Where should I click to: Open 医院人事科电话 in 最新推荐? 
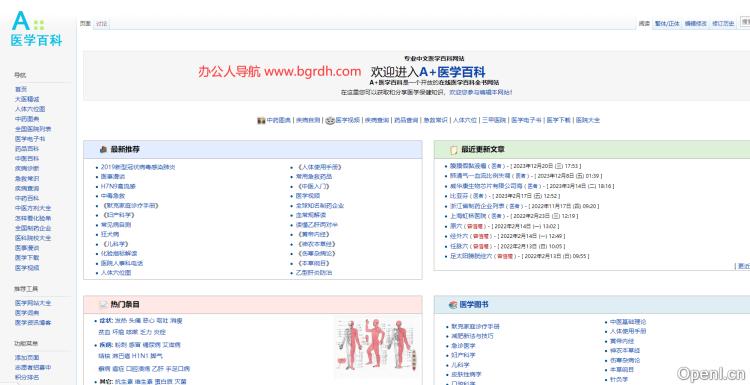pyautogui.click(x=122, y=264)
